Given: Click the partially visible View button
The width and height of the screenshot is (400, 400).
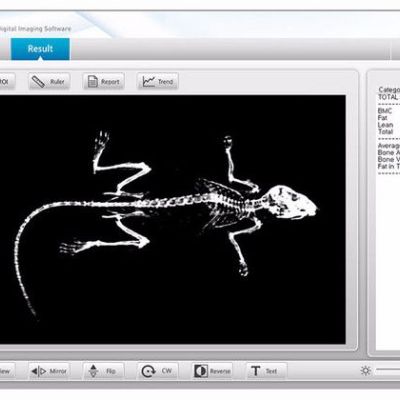Looking at the screenshot, I should point(7,371).
